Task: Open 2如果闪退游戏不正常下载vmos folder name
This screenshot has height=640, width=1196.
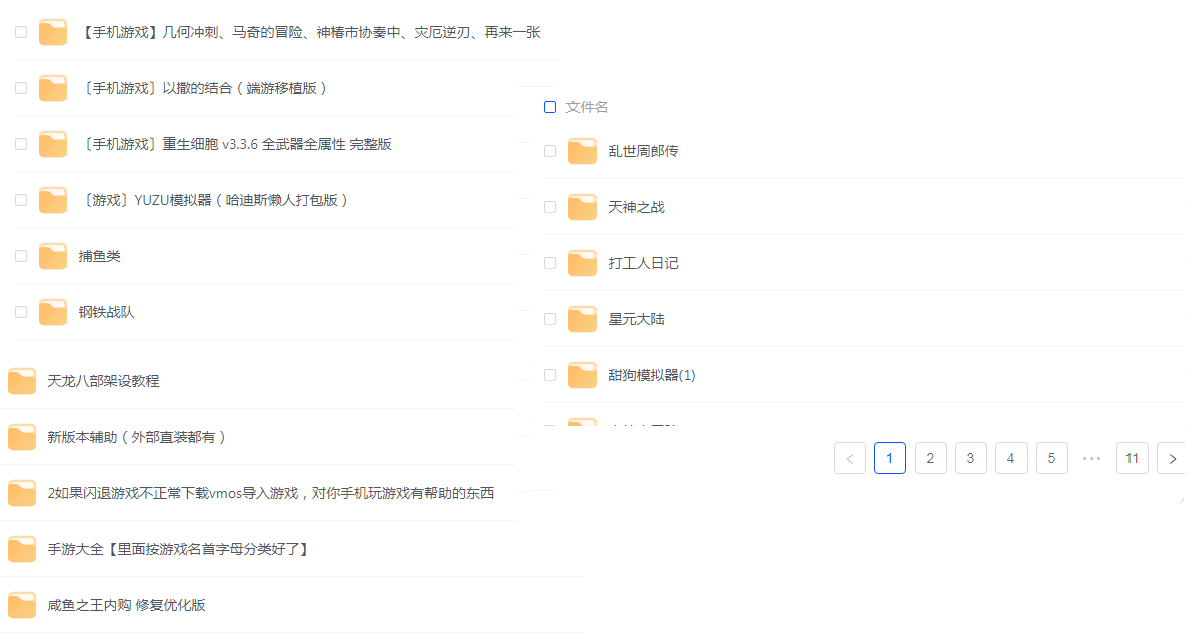Action: (x=271, y=493)
